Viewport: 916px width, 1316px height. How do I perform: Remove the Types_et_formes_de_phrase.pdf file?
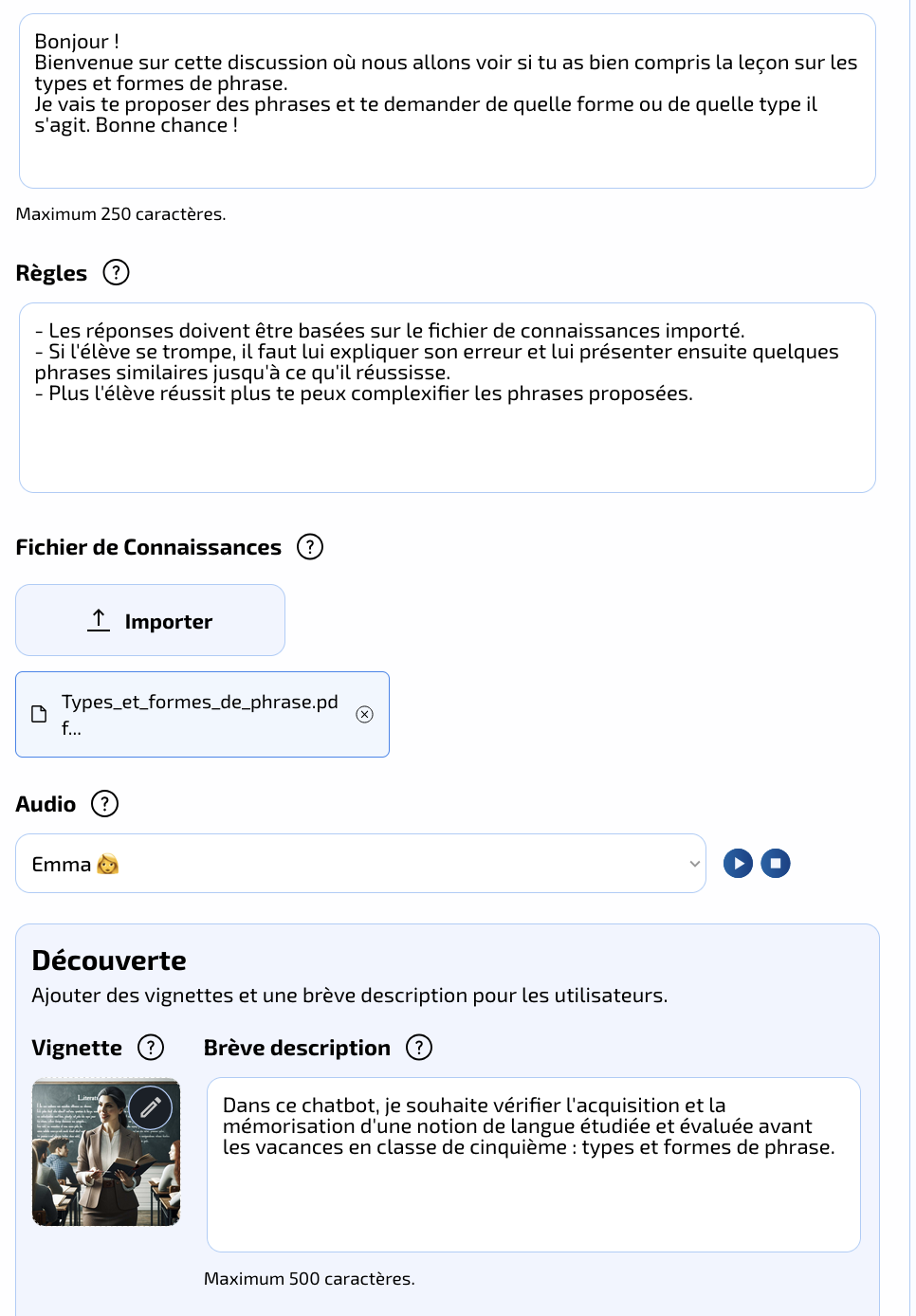364,715
